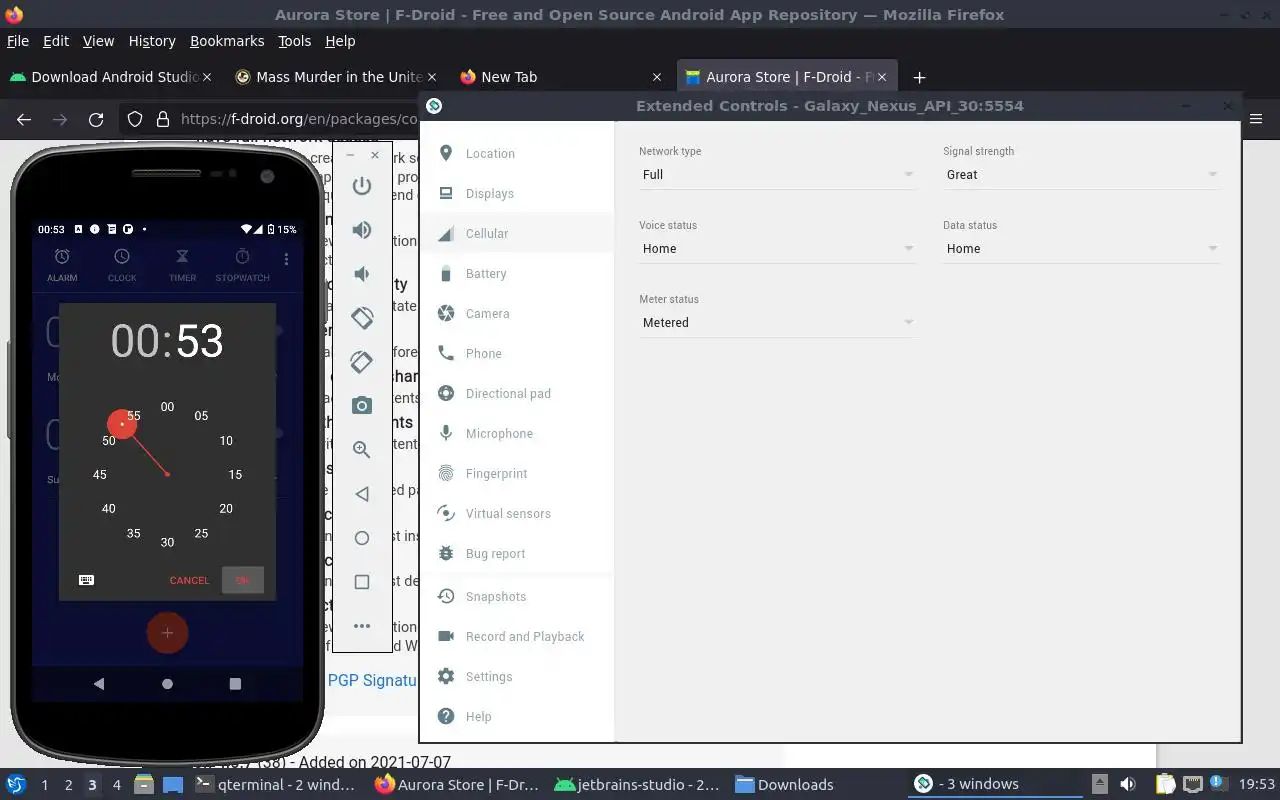Select the hour 00 in picker header
This screenshot has width=1280, height=800.
tap(135, 341)
